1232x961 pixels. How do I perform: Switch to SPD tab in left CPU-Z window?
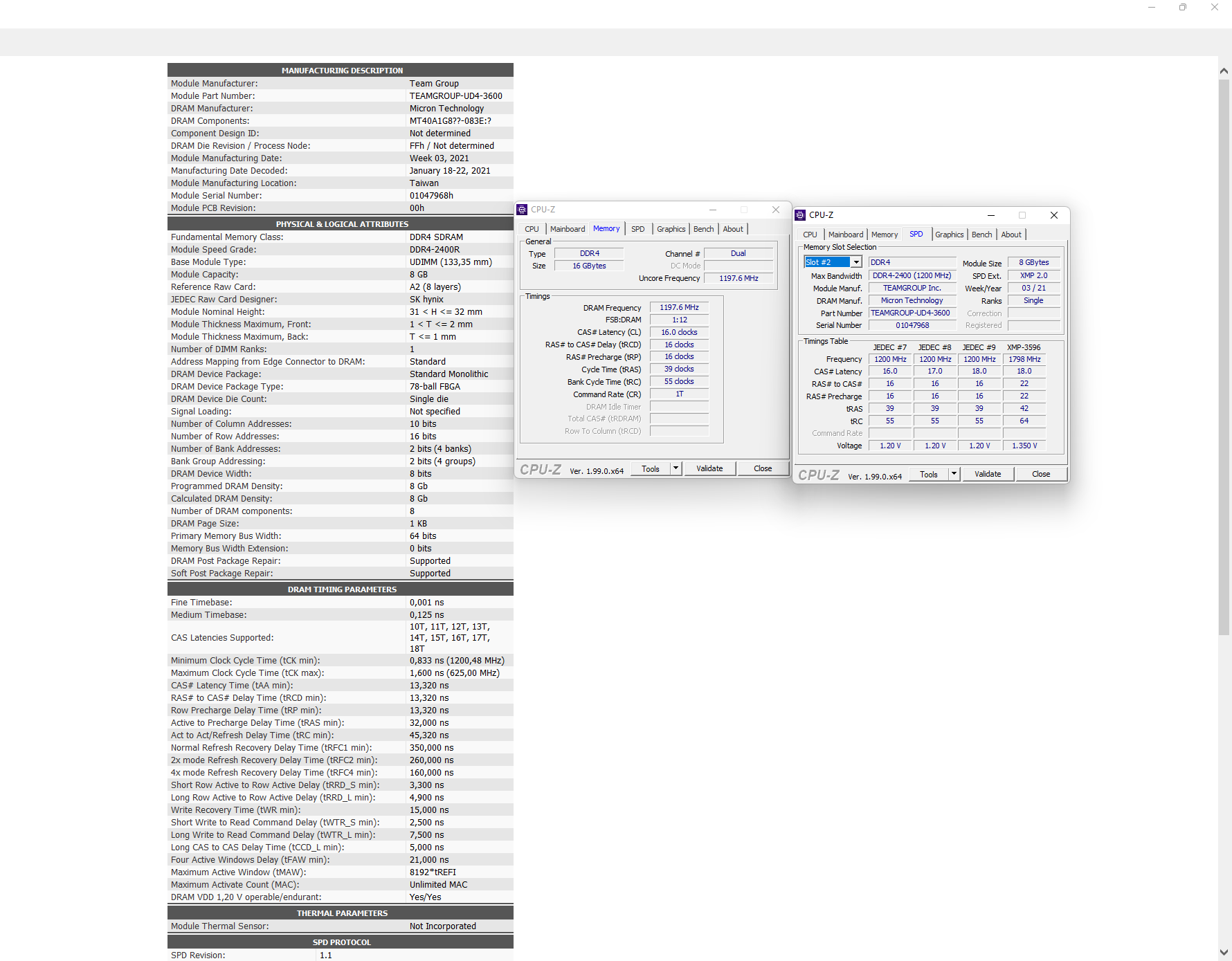point(638,229)
